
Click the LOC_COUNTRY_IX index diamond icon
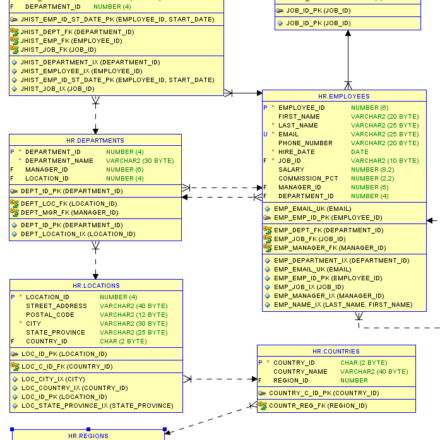point(15,388)
